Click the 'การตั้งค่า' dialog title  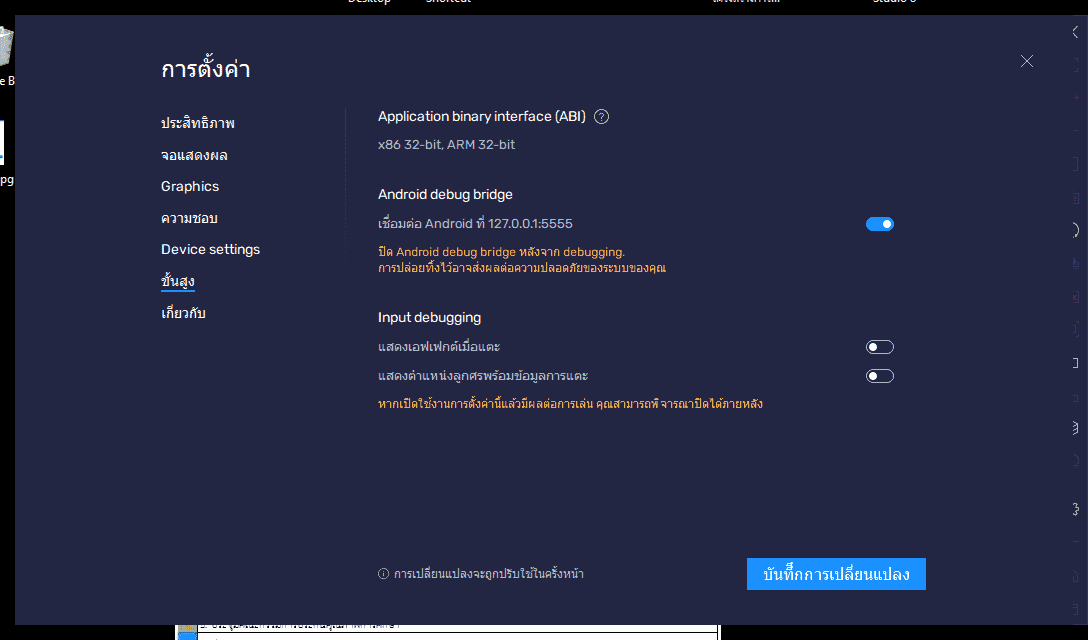pos(205,69)
